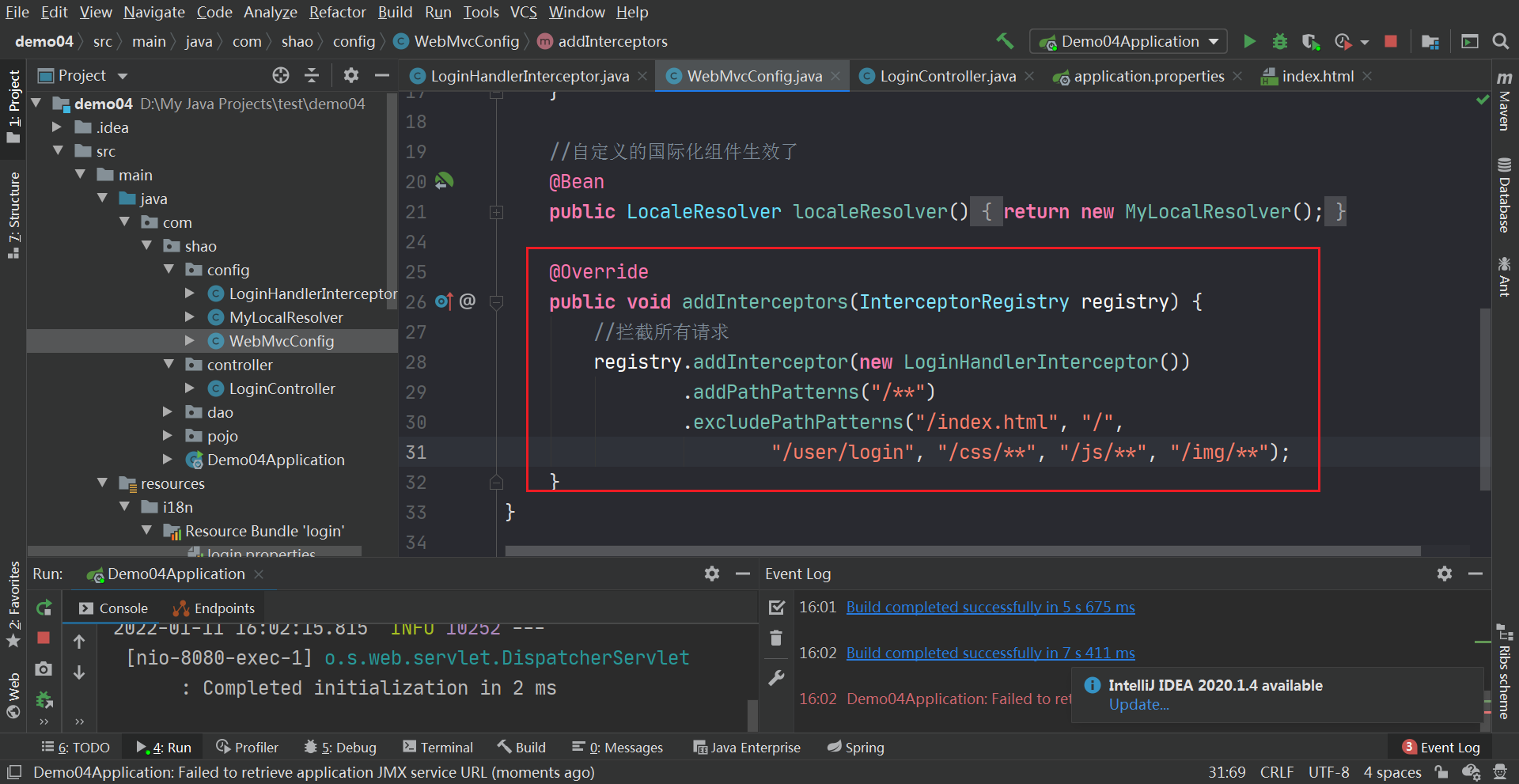The width and height of the screenshot is (1519, 784).
Task: Click the Update... link in the notification
Action: (x=1138, y=705)
